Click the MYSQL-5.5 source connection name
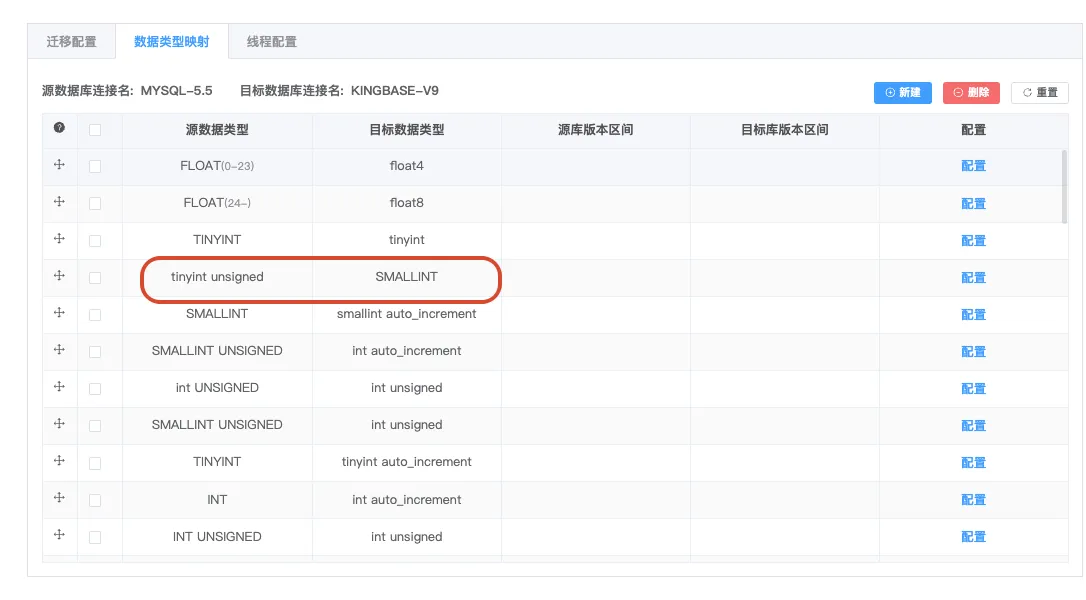The image size is (1086, 600). click(x=177, y=91)
